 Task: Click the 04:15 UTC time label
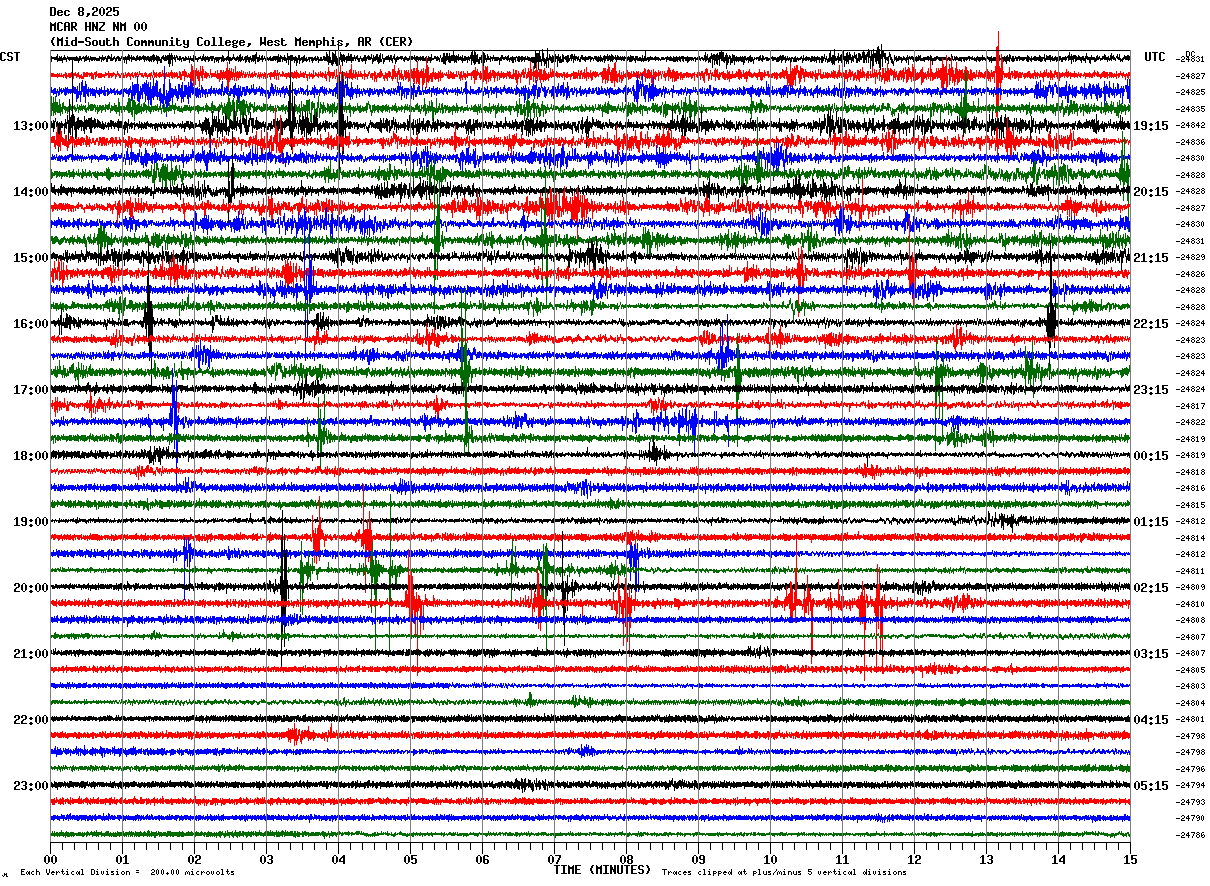tap(1151, 719)
